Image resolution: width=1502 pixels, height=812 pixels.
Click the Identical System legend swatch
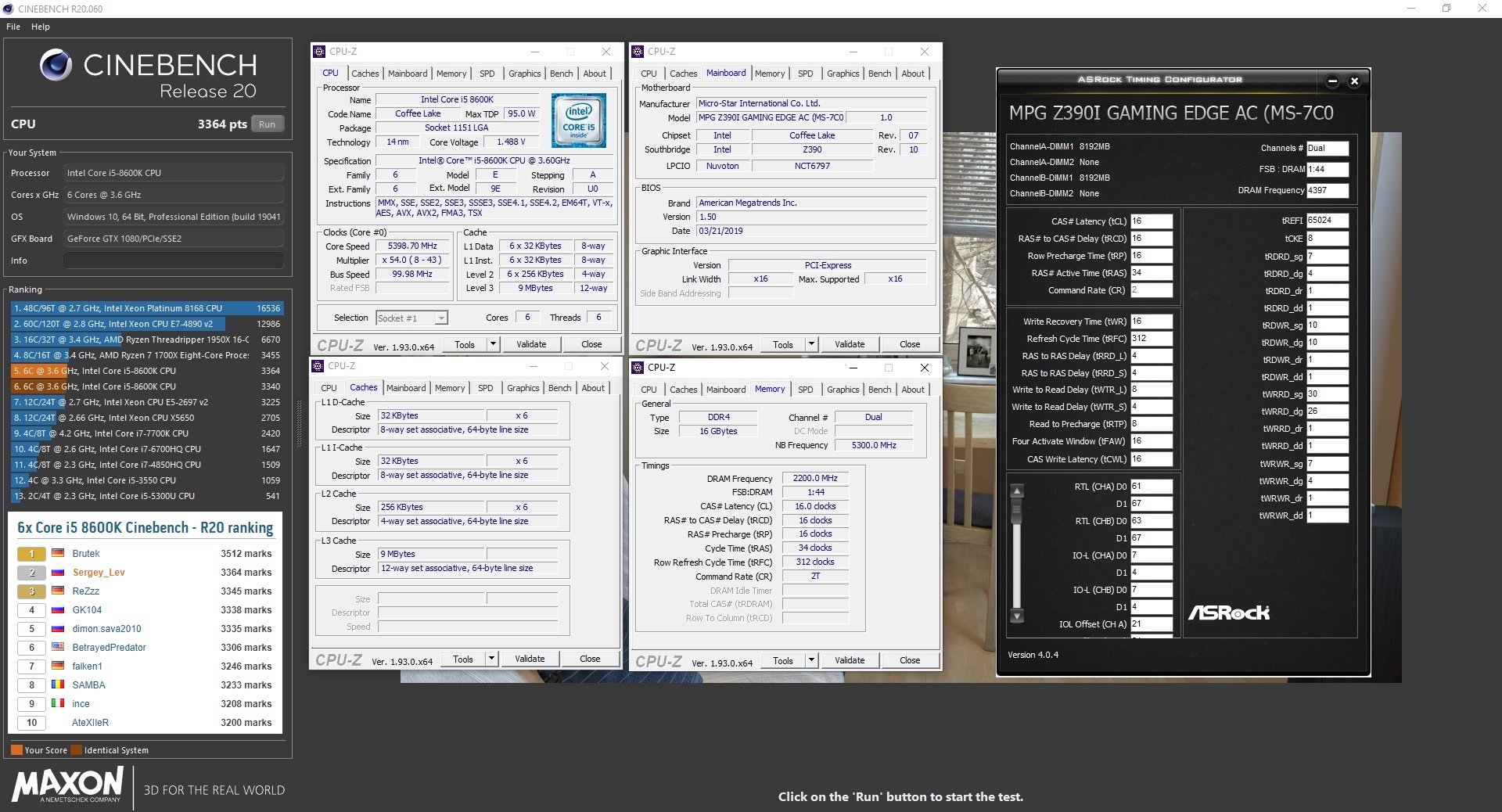pyautogui.click(x=77, y=750)
